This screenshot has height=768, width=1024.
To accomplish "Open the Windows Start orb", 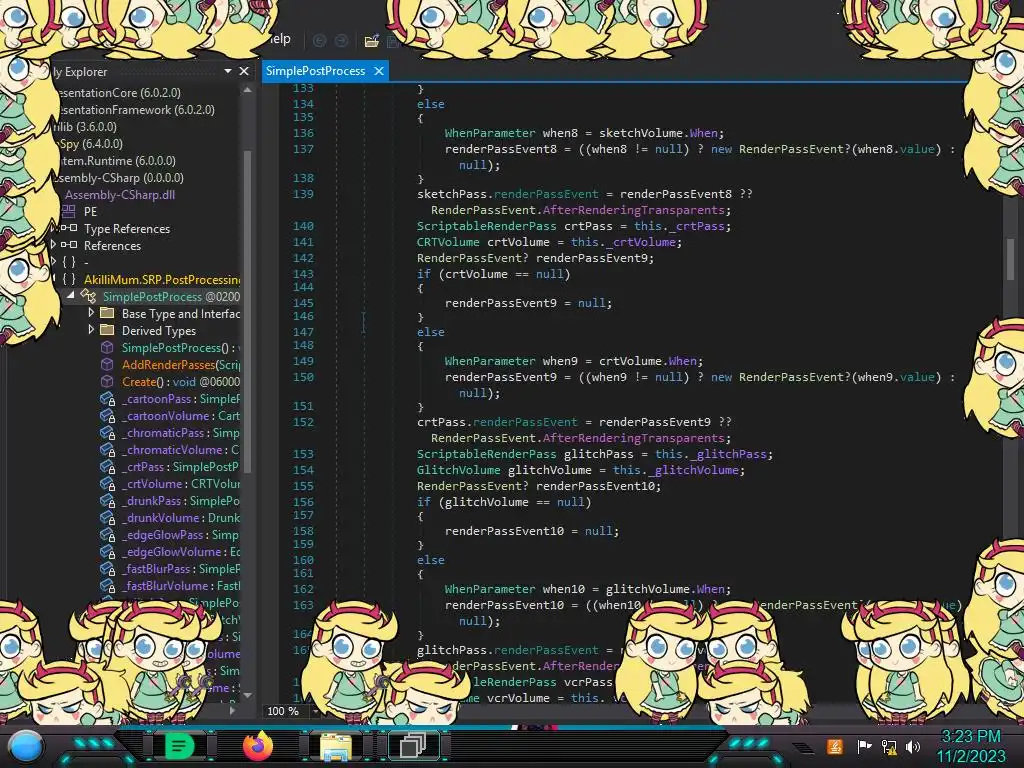I will pyautogui.click(x=25, y=747).
